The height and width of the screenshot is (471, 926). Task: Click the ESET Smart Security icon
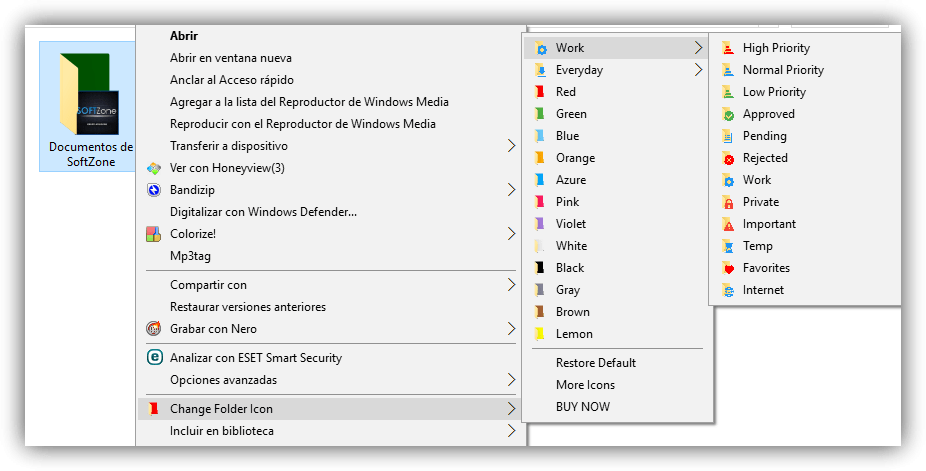154,358
